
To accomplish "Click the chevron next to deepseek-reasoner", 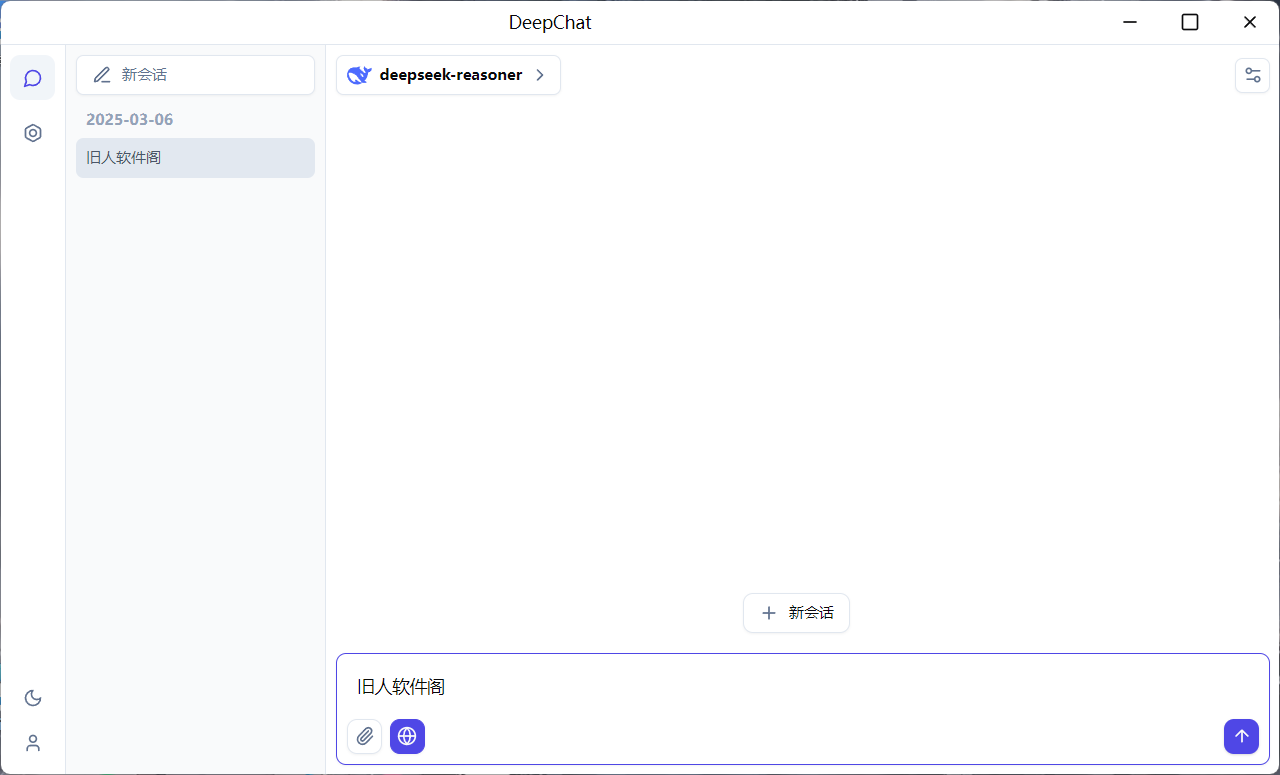I will (x=540, y=75).
